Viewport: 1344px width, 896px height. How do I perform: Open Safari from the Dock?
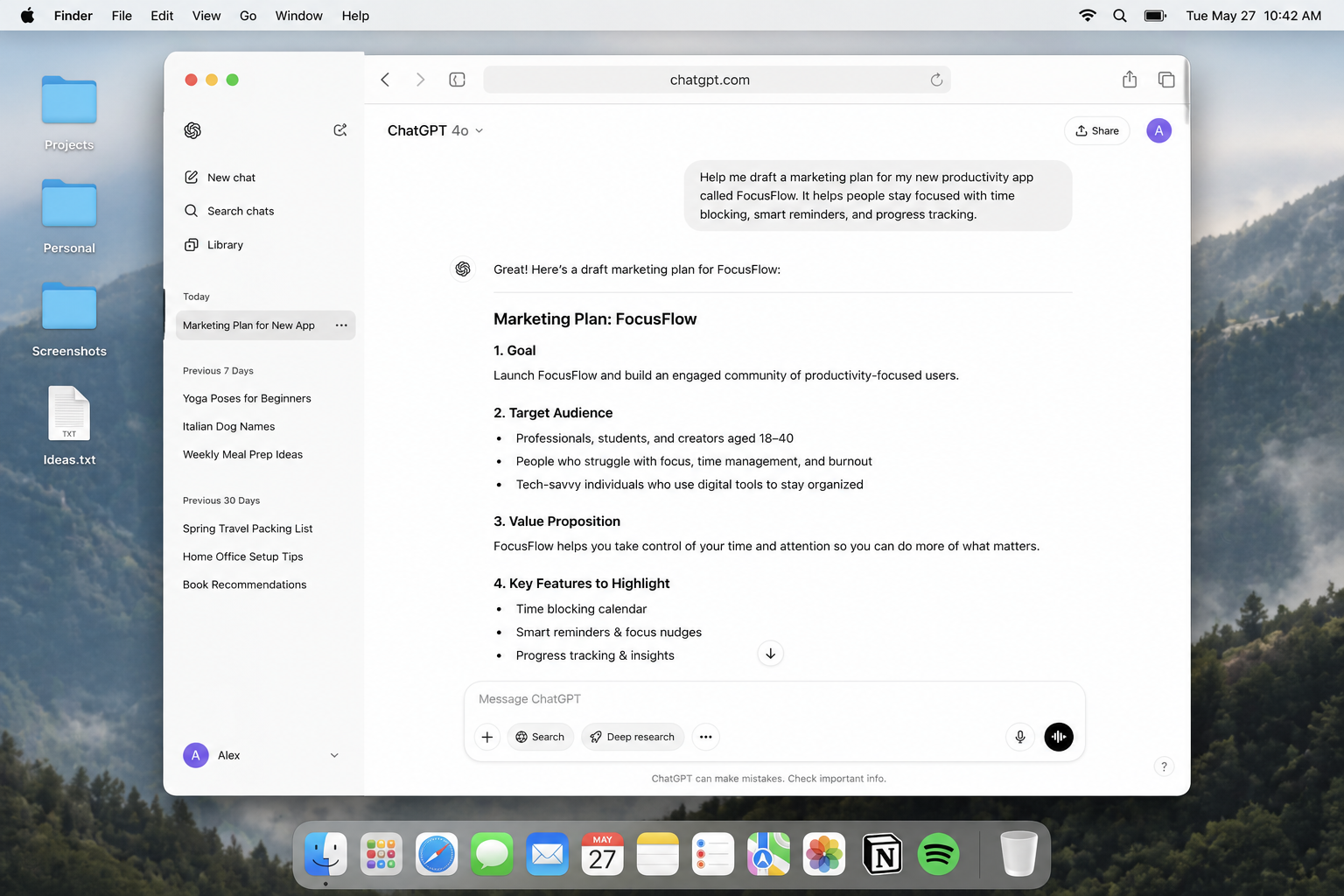pos(437,854)
